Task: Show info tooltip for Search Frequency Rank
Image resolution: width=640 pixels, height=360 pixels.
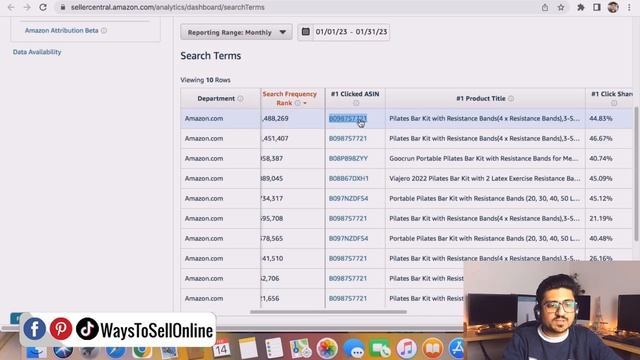Action: [298, 103]
